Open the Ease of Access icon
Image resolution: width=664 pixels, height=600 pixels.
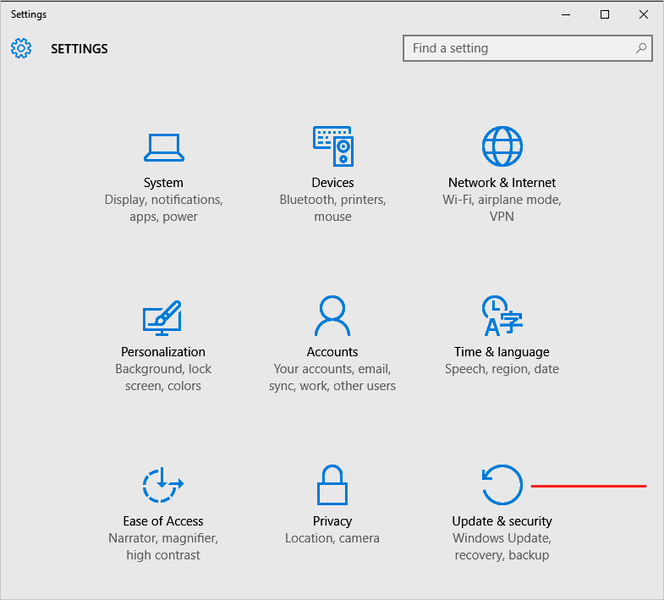click(163, 485)
